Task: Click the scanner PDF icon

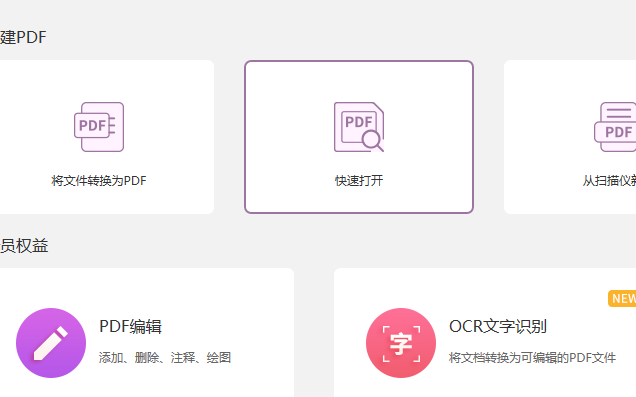Action: tap(615, 127)
